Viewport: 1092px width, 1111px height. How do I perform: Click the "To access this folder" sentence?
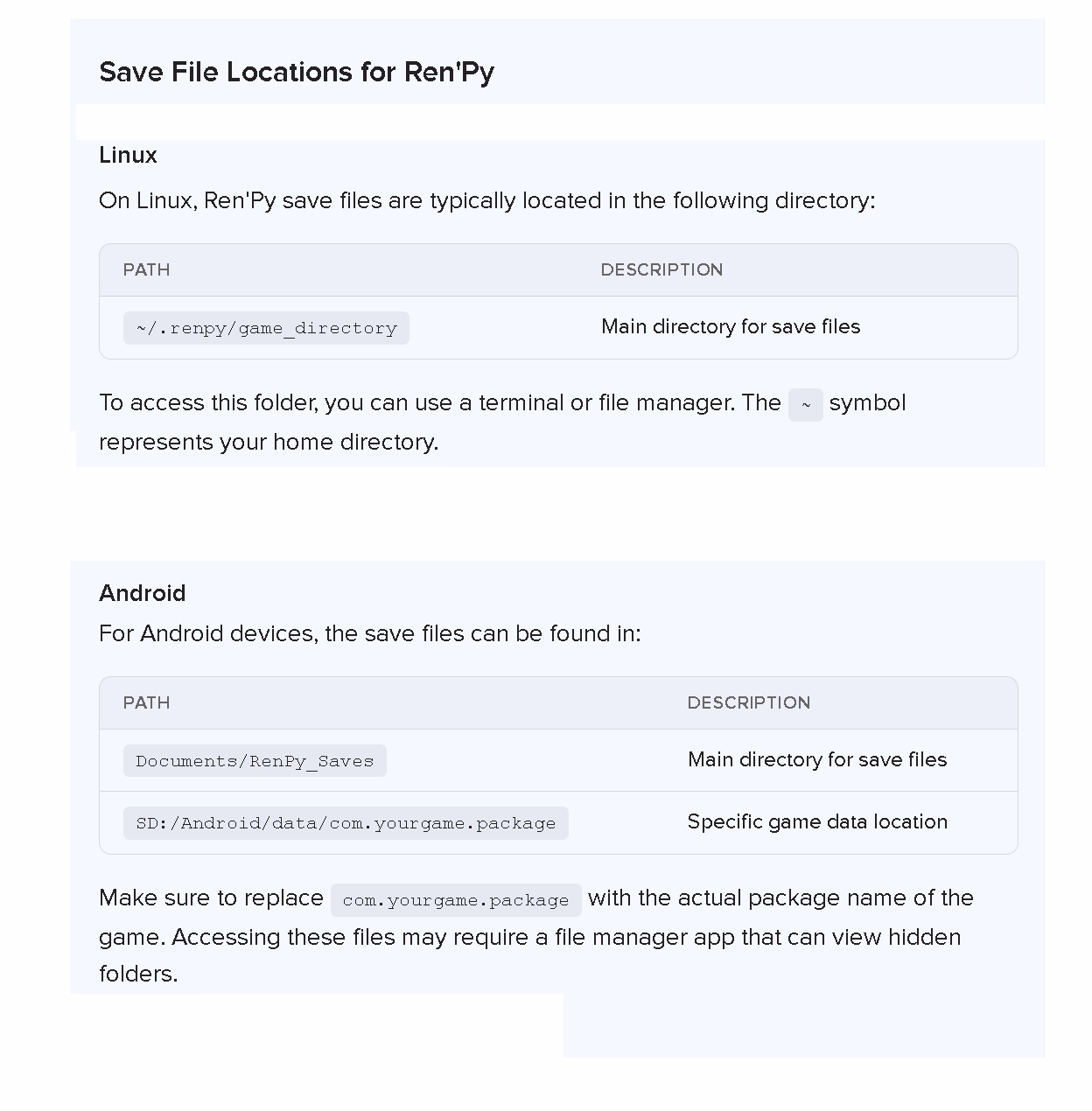click(439, 402)
